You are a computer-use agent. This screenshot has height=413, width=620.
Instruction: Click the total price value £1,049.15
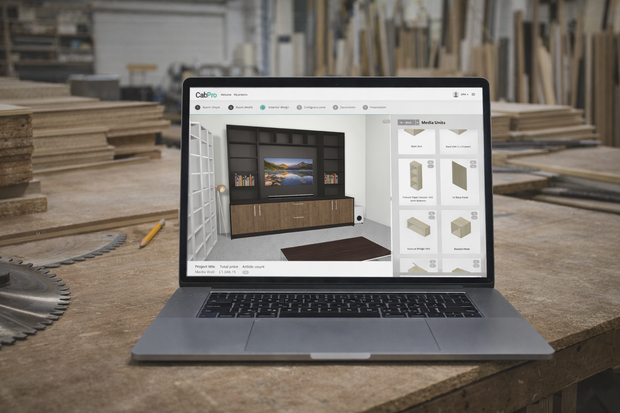[227, 272]
